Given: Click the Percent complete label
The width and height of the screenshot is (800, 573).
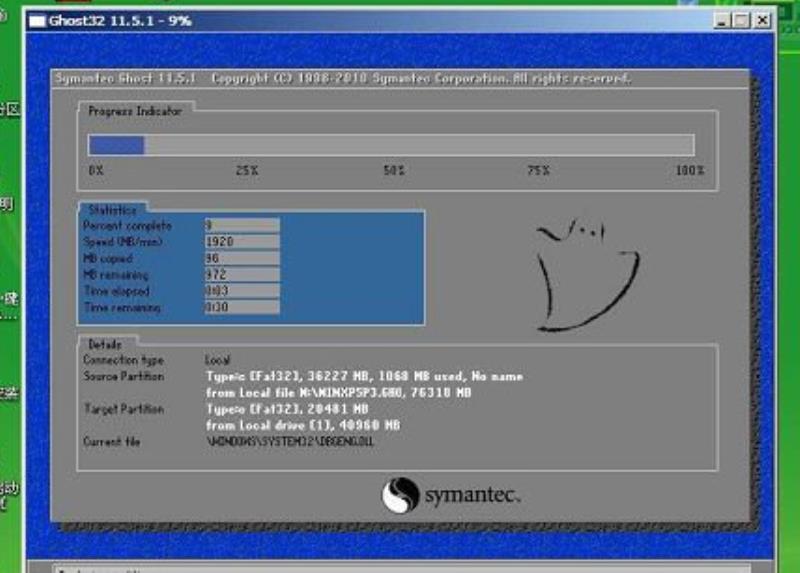Looking at the screenshot, I should click(x=127, y=226).
